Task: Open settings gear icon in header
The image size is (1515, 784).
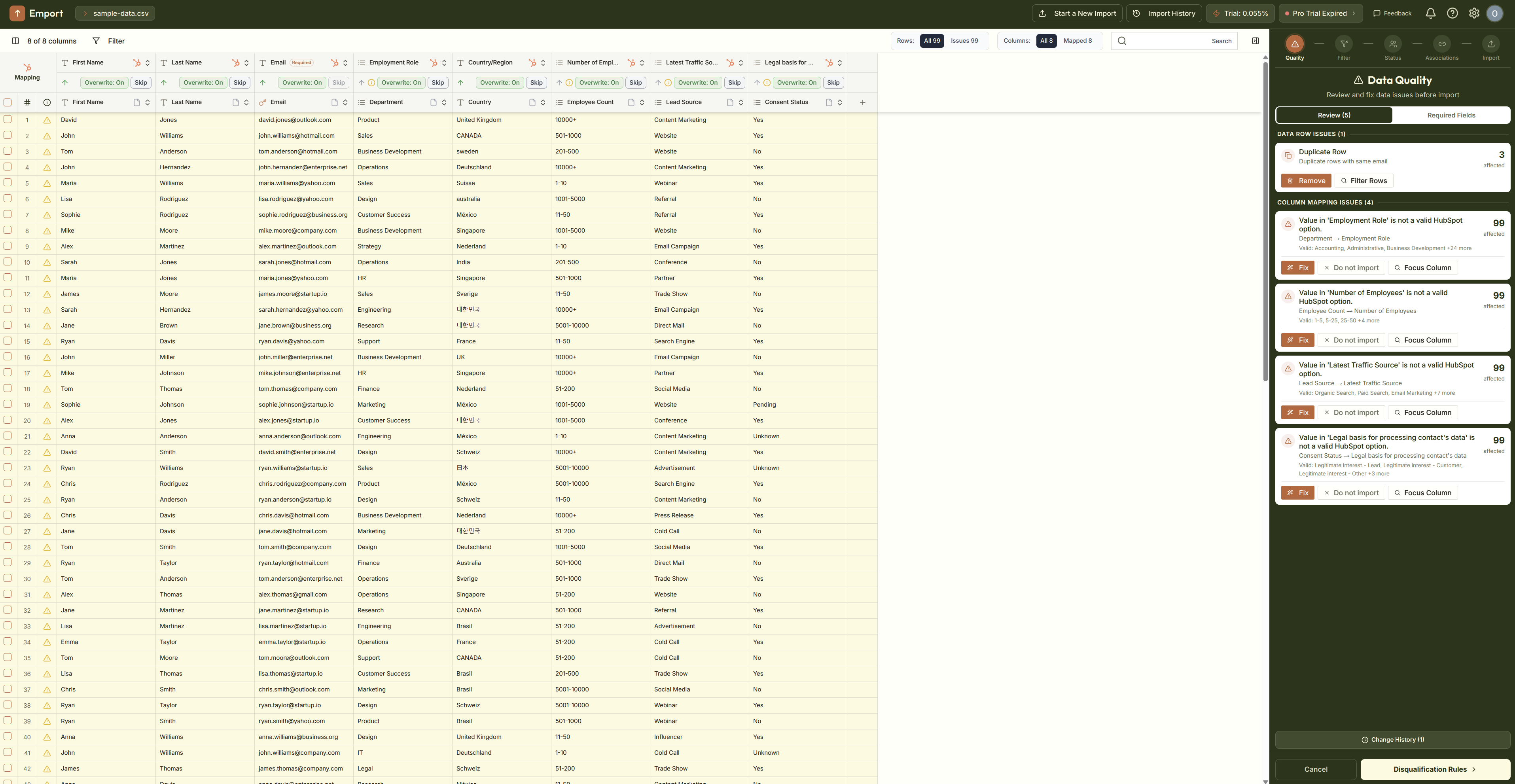Action: point(1474,13)
